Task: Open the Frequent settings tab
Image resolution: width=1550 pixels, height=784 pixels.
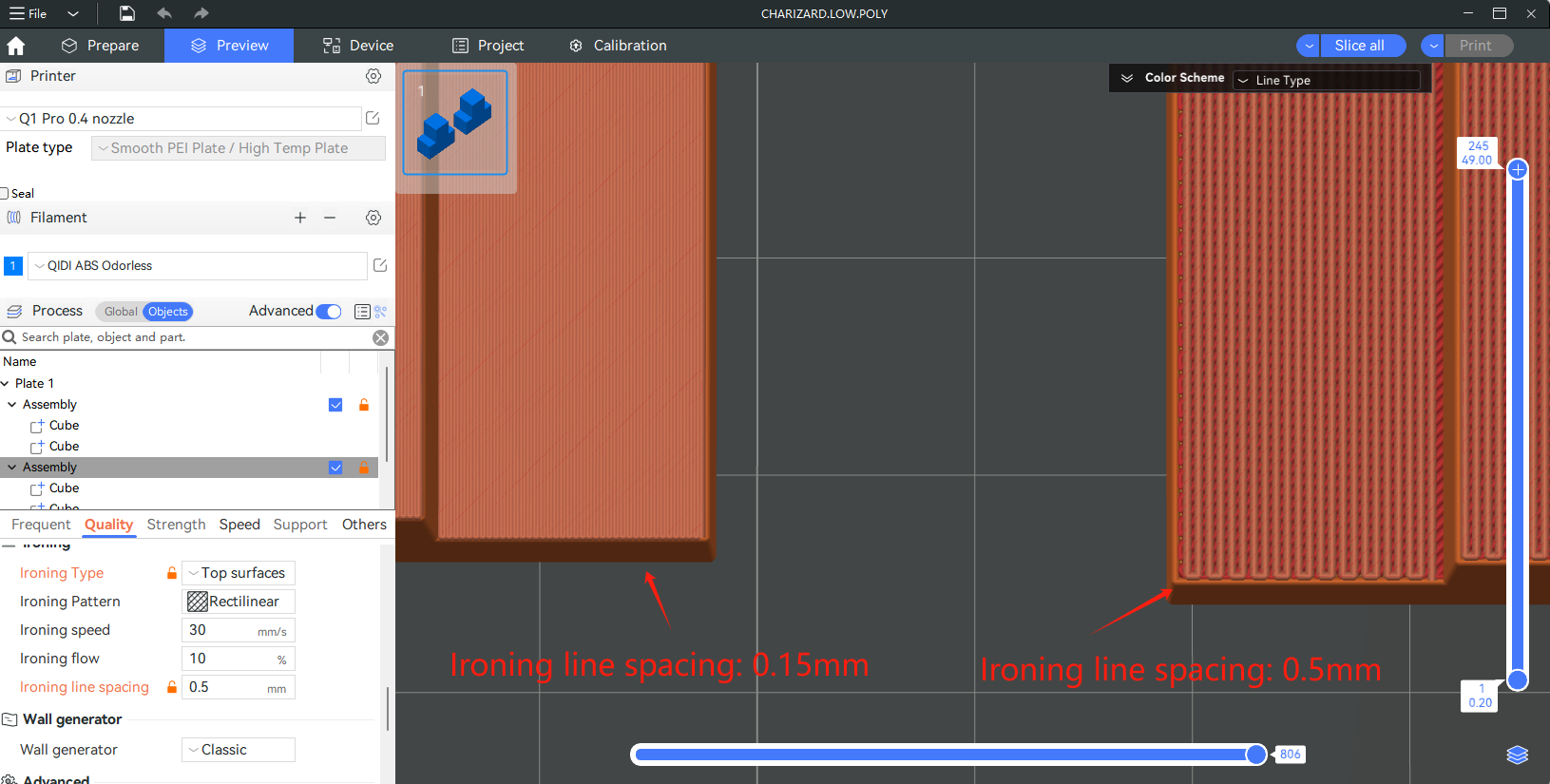Action: click(41, 525)
